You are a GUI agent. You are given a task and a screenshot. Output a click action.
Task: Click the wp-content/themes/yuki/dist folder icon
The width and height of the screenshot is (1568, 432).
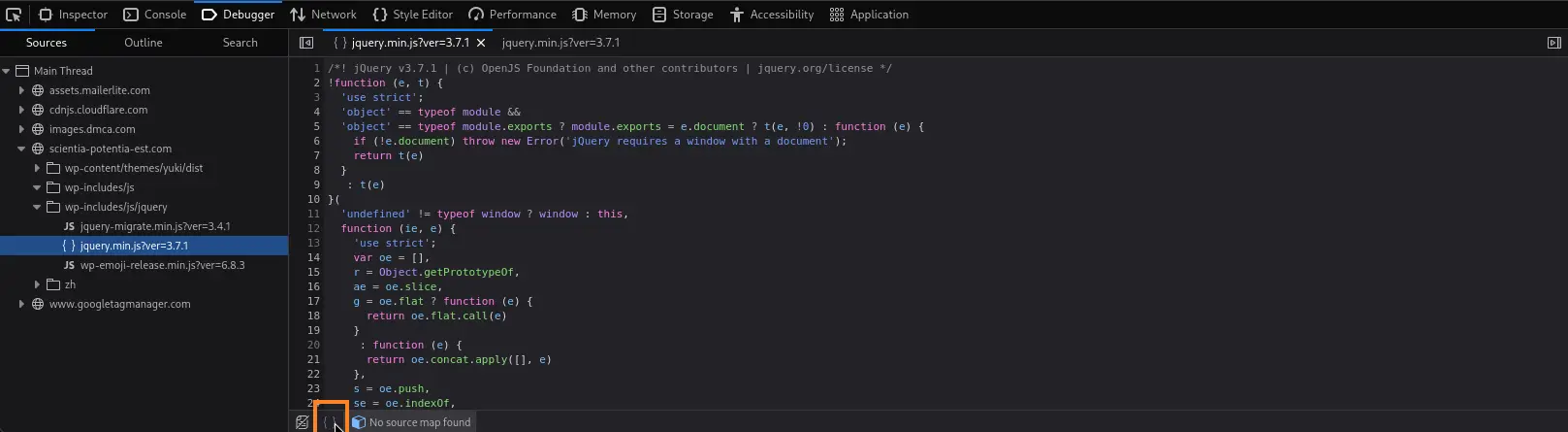coord(53,168)
